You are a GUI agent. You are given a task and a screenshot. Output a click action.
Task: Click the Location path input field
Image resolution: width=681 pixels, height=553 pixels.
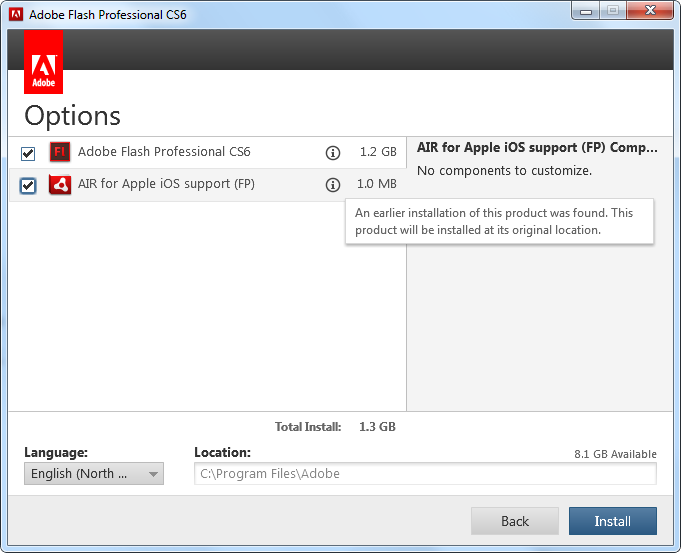tap(425, 474)
